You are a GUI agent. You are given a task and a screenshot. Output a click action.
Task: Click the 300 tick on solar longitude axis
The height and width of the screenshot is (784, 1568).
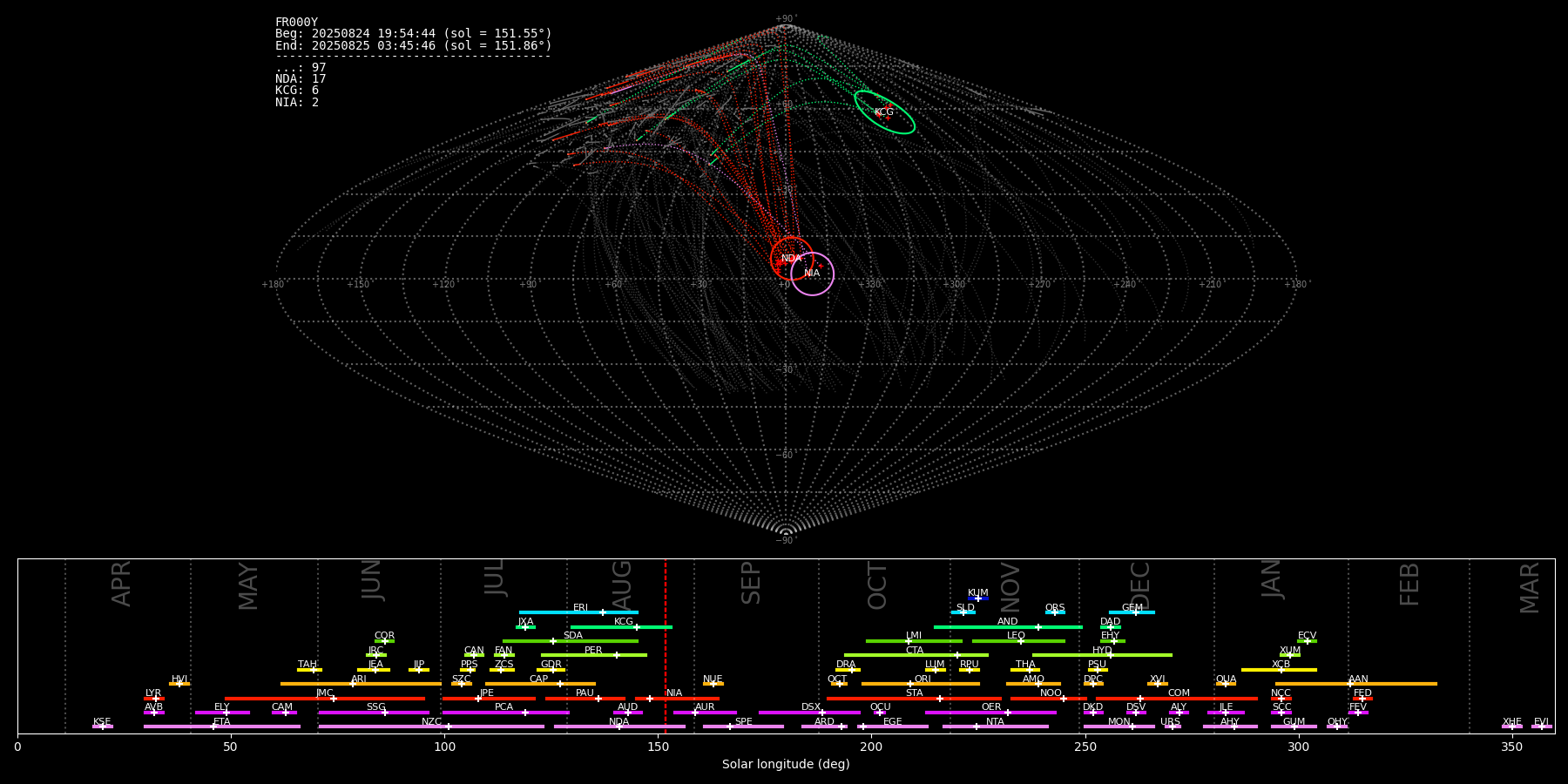click(x=1298, y=747)
